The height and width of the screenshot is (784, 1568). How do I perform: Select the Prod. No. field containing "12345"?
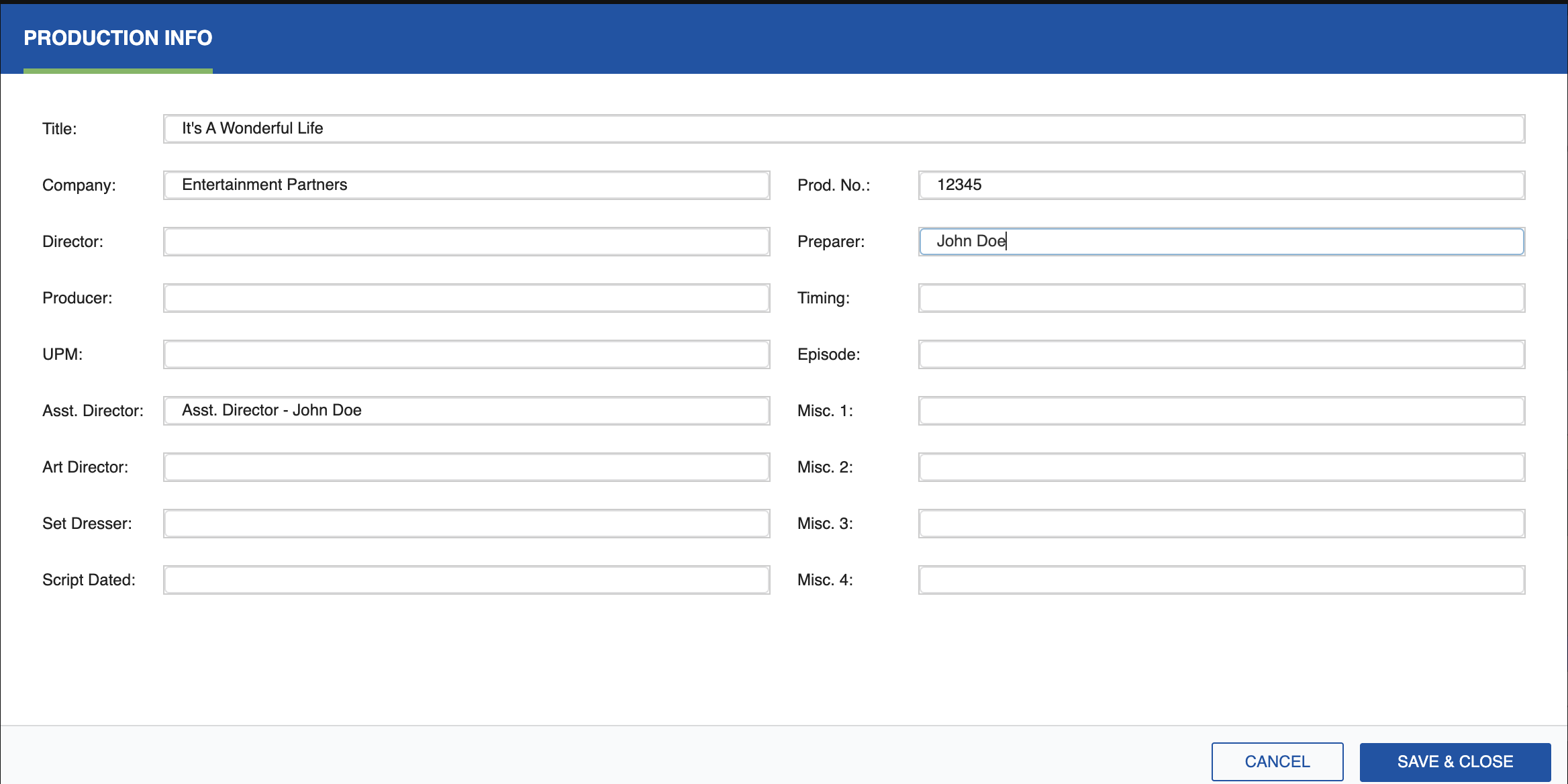[1221, 185]
